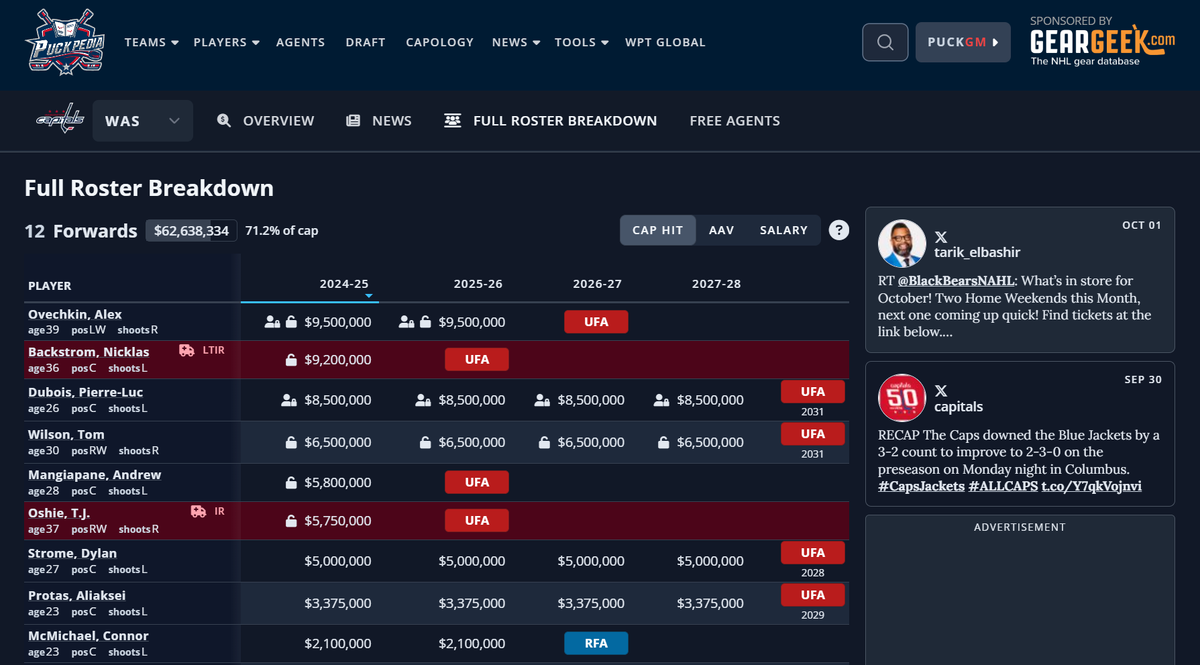Click the 2027-28 column header
The height and width of the screenshot is (665, 1200).
click(x=716, y=284)
